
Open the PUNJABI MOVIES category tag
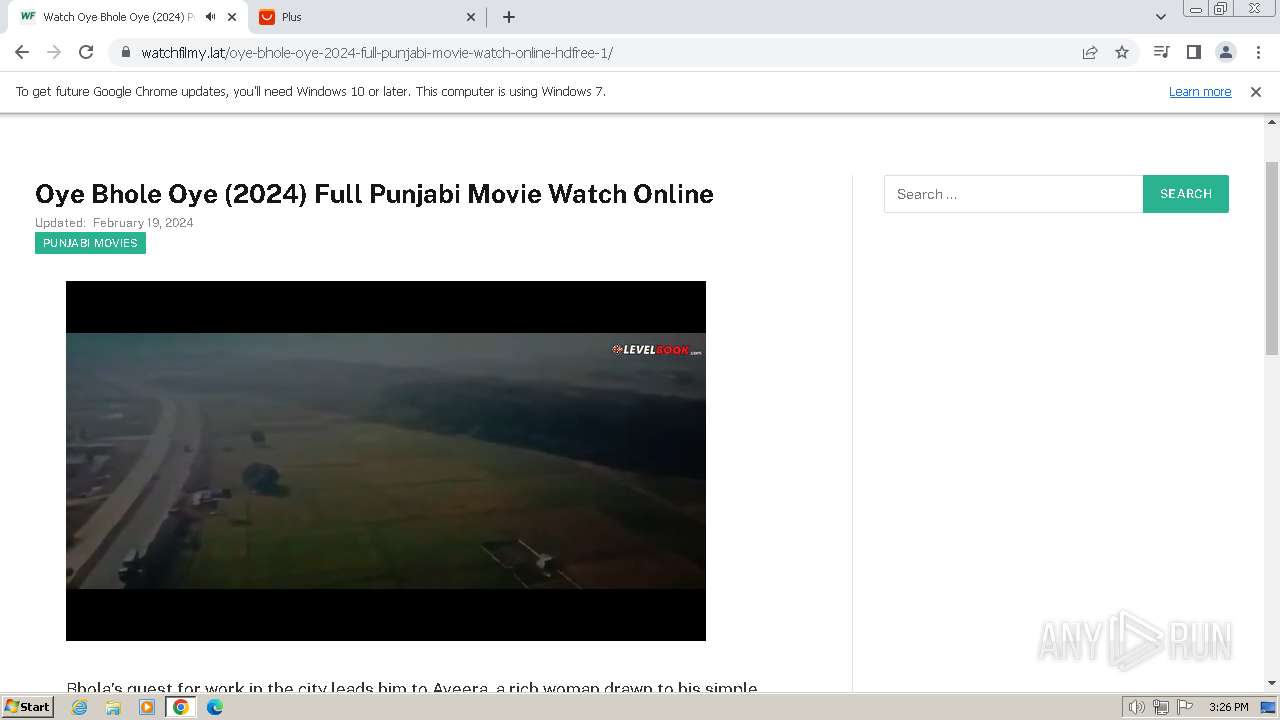click(x=90, y=243)
